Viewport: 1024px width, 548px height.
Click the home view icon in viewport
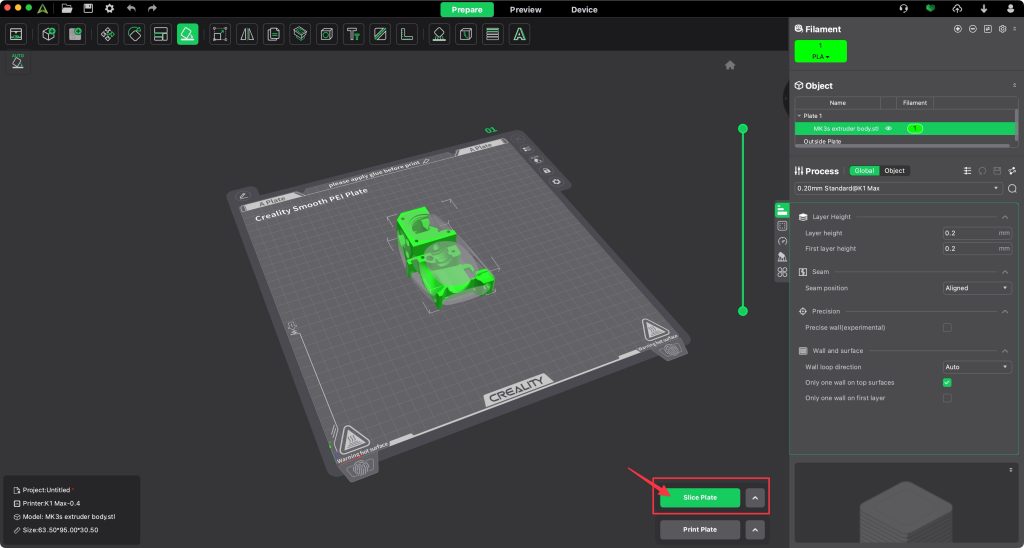pos(730,65)
